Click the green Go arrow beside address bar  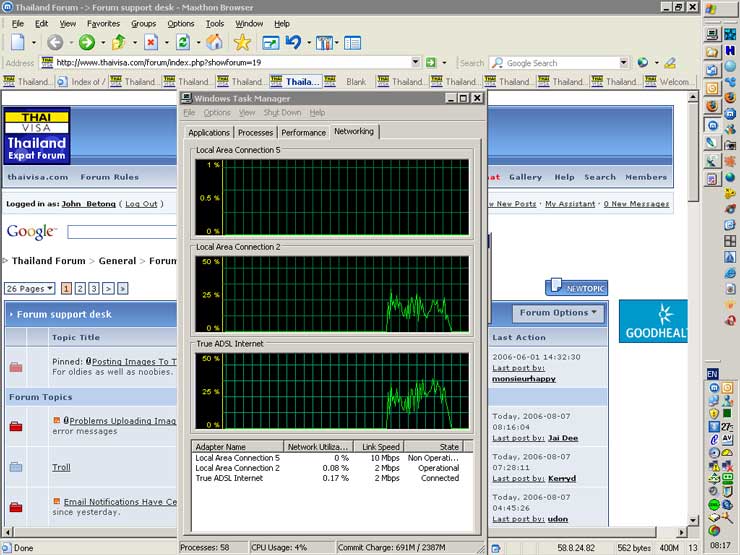coord(431,62)
